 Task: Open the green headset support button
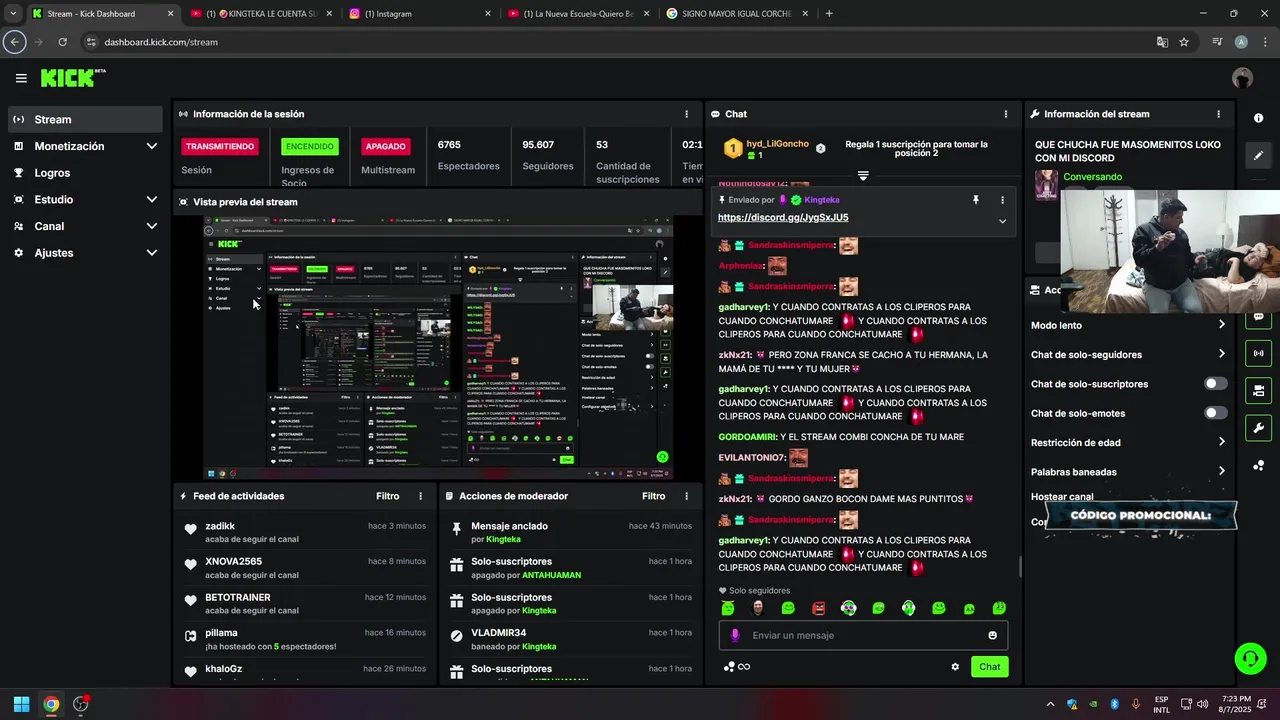pos(1250,658)
